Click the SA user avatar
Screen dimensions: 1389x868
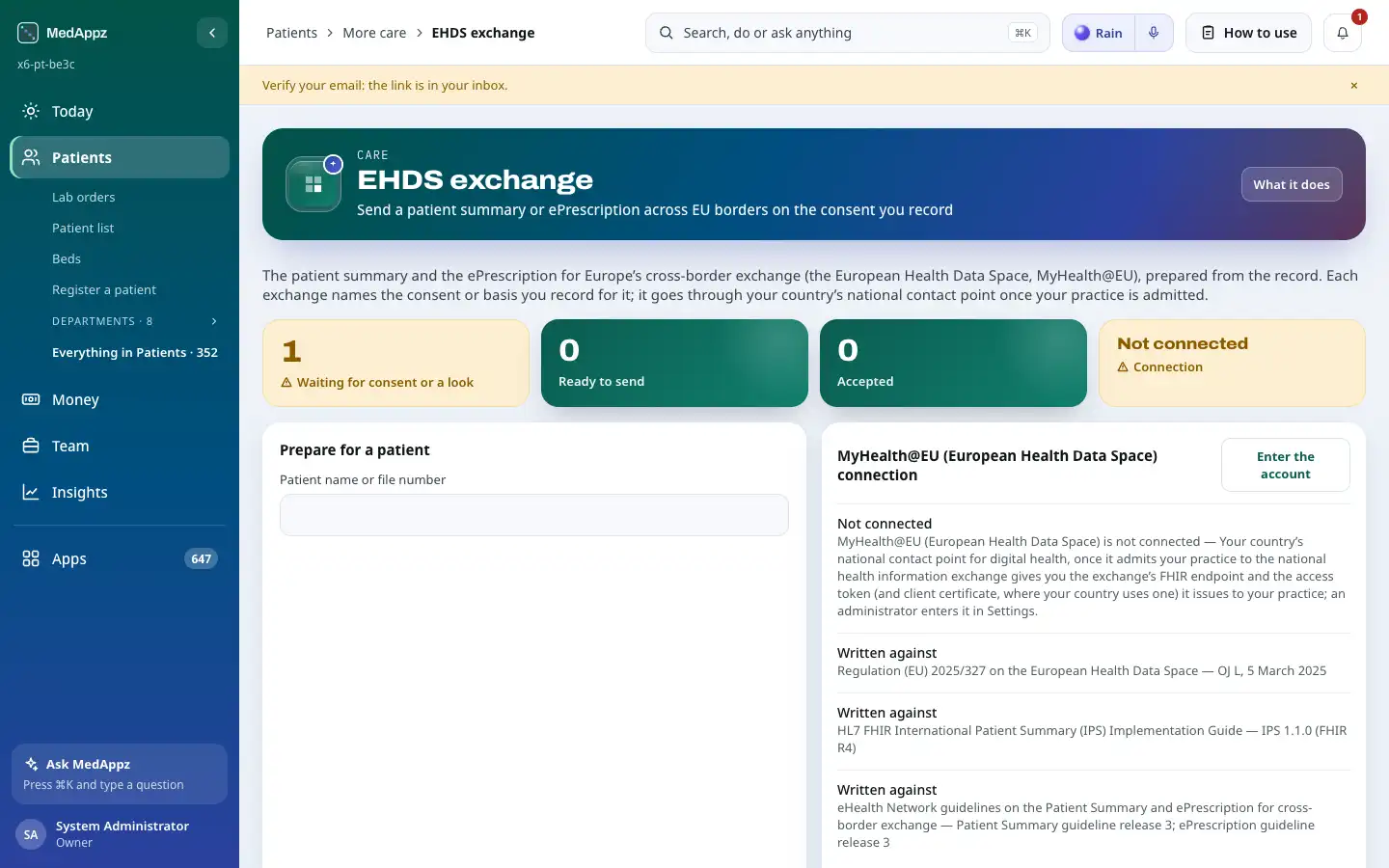click(31, 834)
